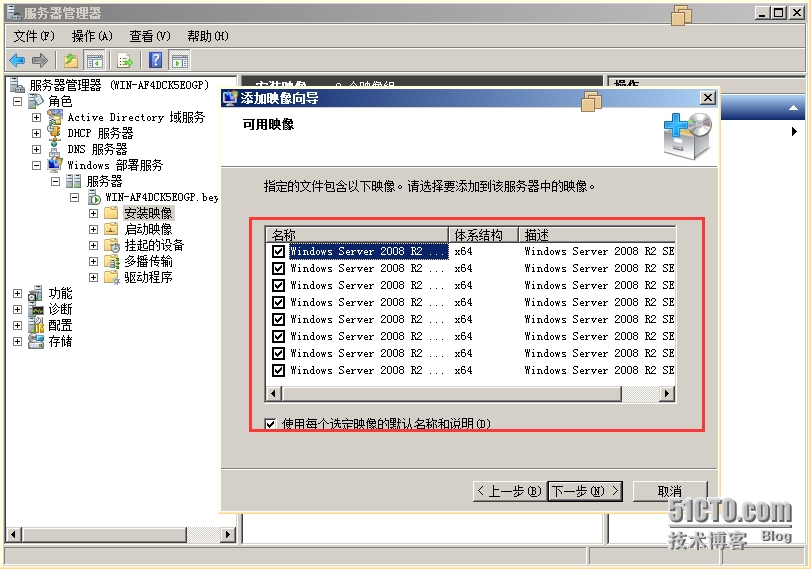Click the Back arrow toolbar icon
The image size is (811, 569).
[x=17, y=61]
